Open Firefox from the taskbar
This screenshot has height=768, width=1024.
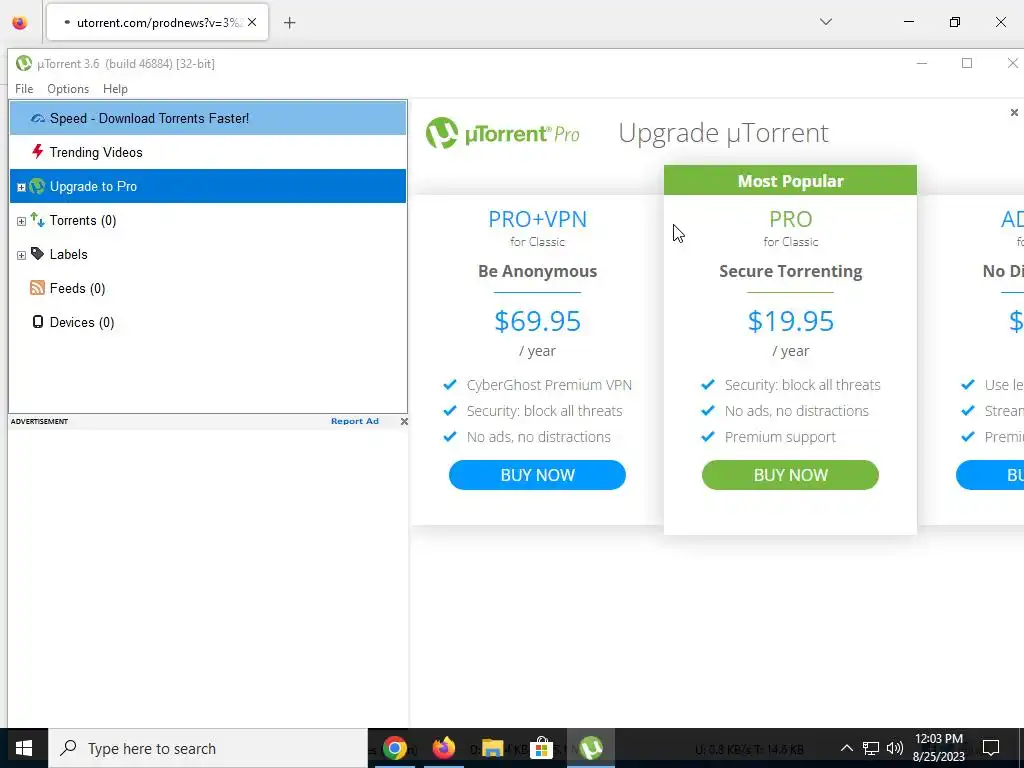(444, 748)
